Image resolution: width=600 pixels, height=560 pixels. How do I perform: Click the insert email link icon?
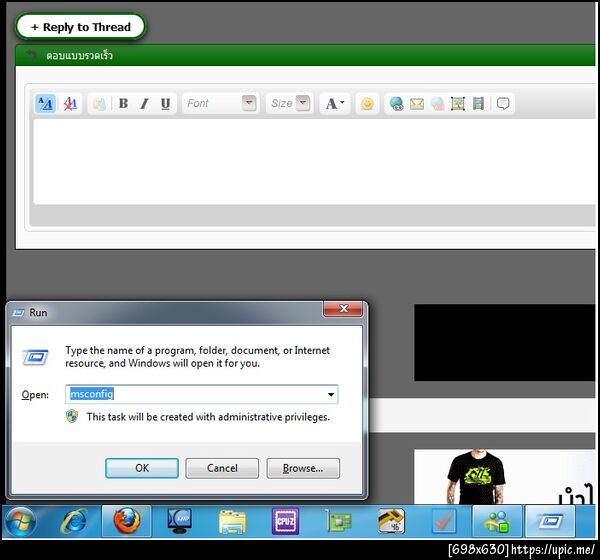point(417,104)
